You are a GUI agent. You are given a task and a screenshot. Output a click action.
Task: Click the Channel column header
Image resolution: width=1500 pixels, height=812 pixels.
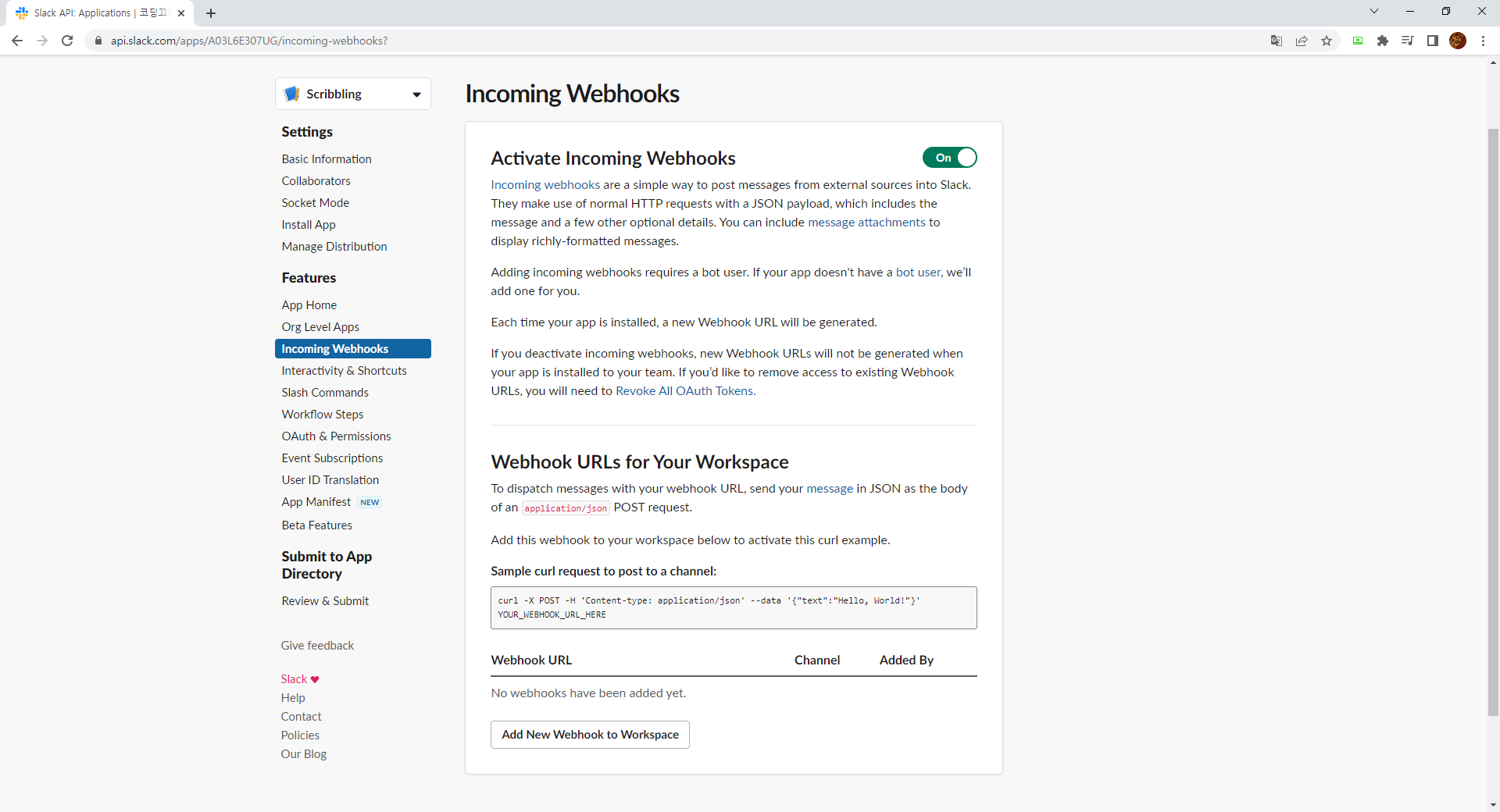(817, 660)
